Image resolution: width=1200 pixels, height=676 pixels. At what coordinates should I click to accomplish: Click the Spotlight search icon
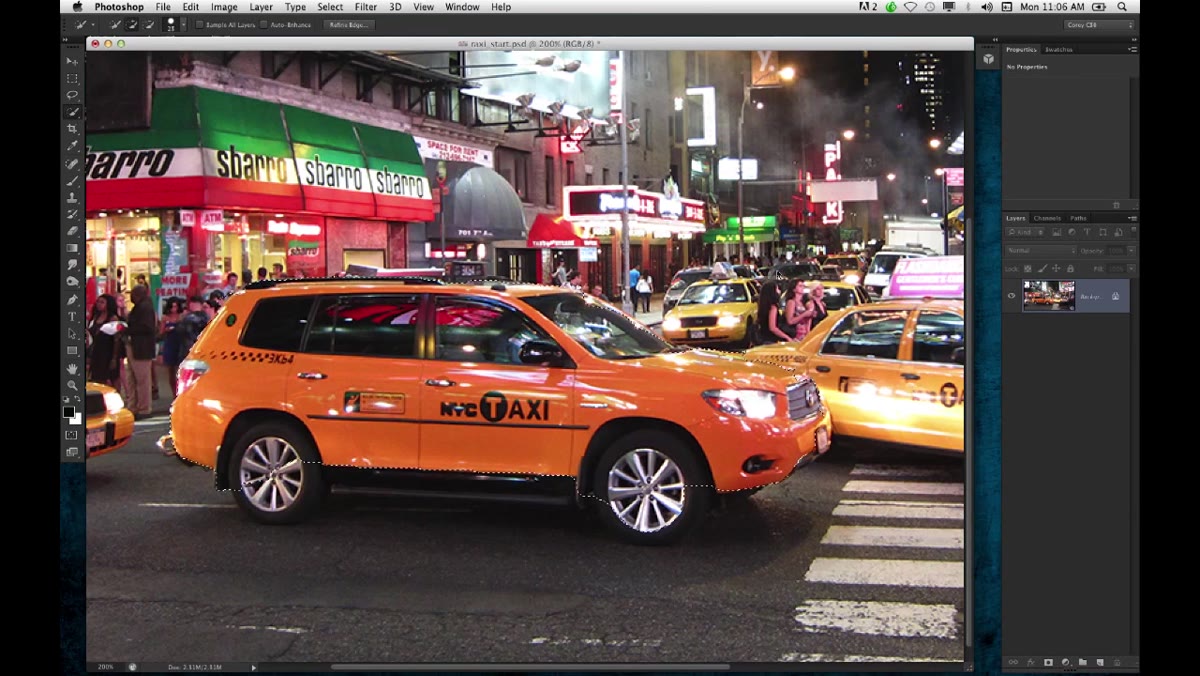tap(1123, 7)
